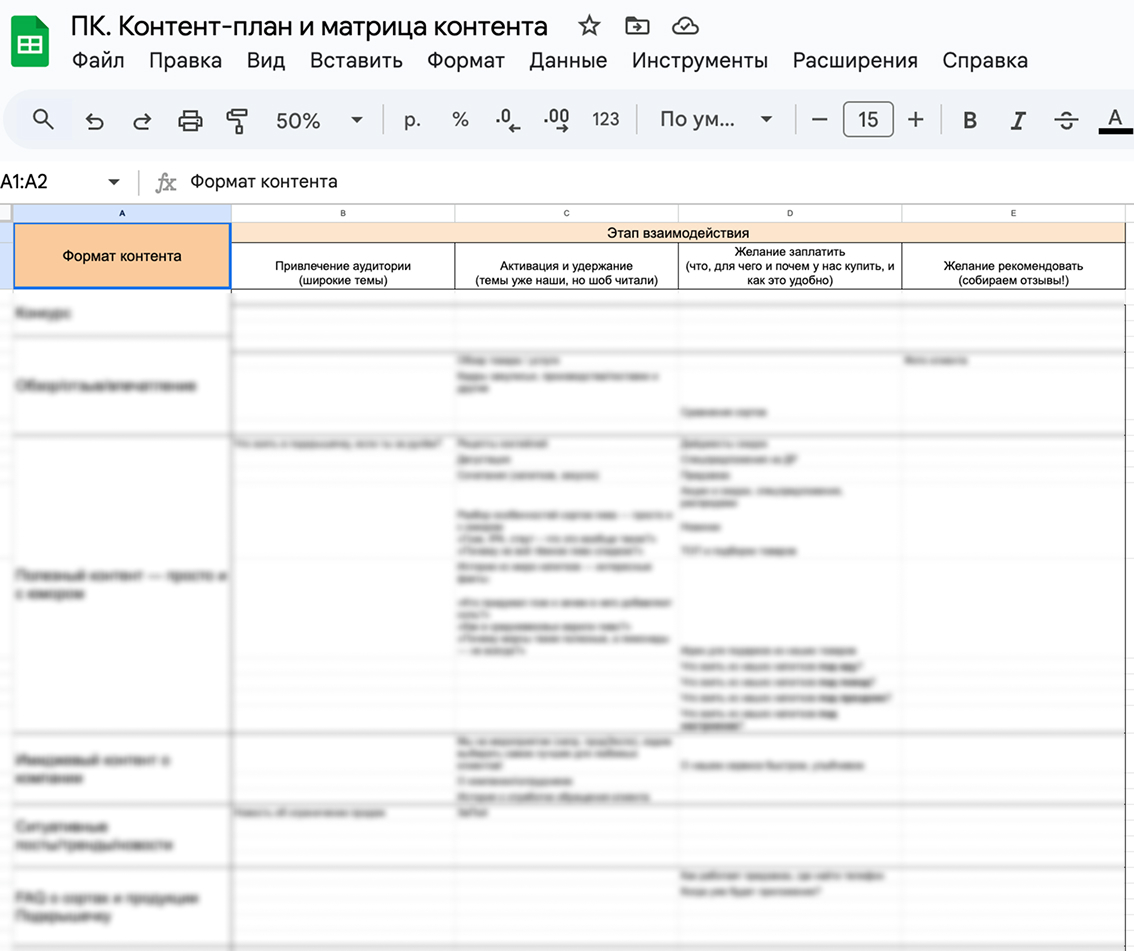This screenshot has height=951, width=1134.
Task: Click the search menus magnifier icon
Action: [43, 119]
